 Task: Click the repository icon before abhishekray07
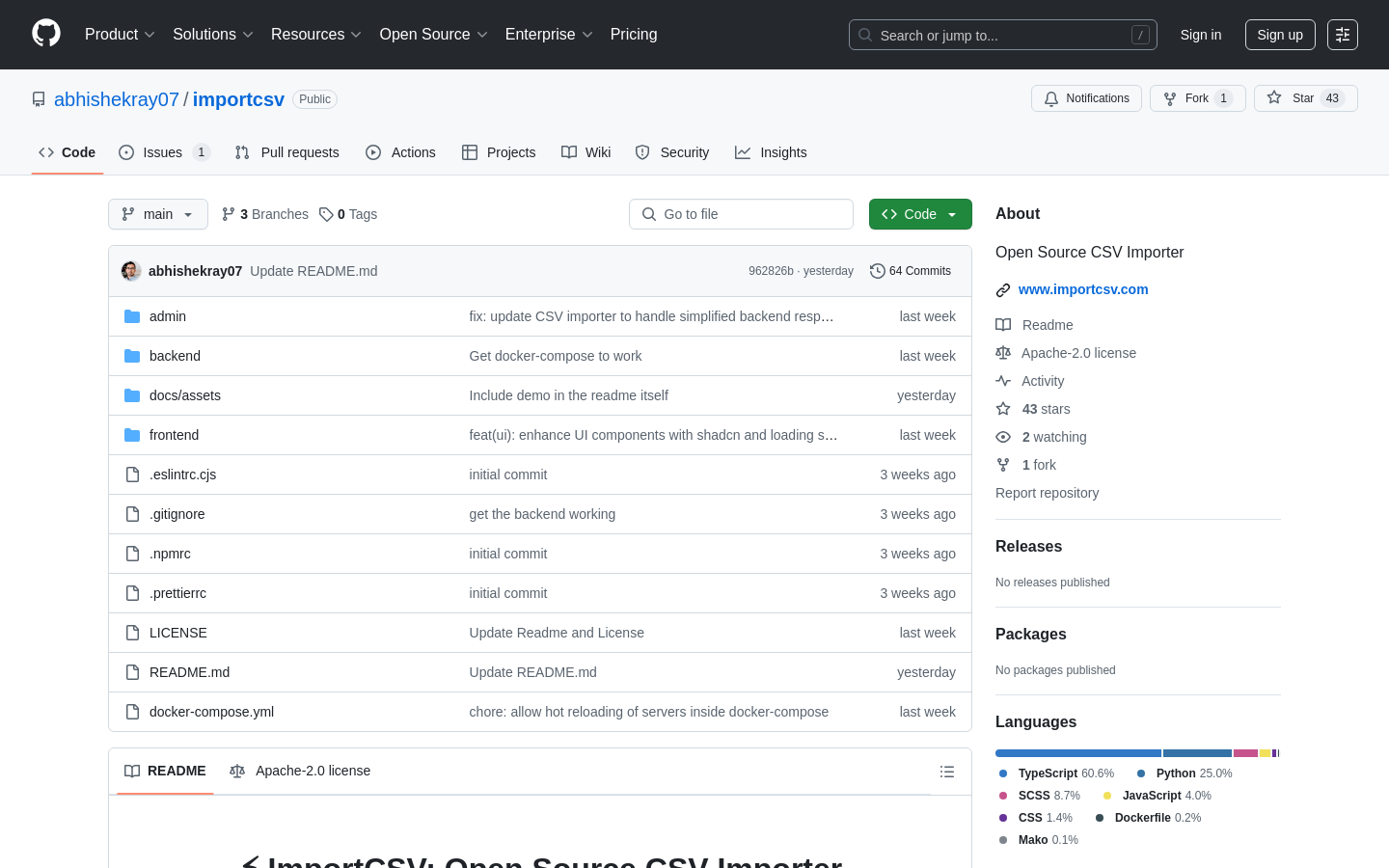pyautogui.click(x=39, y=99)
